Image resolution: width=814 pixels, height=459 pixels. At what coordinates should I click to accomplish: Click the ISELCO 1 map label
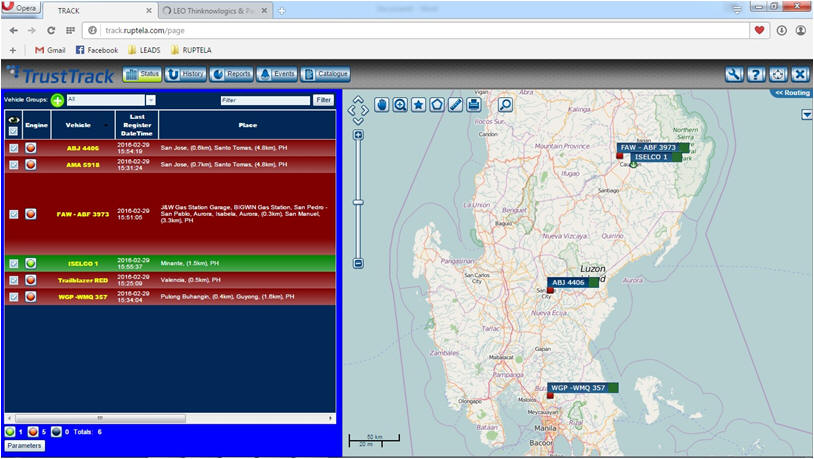656,157
